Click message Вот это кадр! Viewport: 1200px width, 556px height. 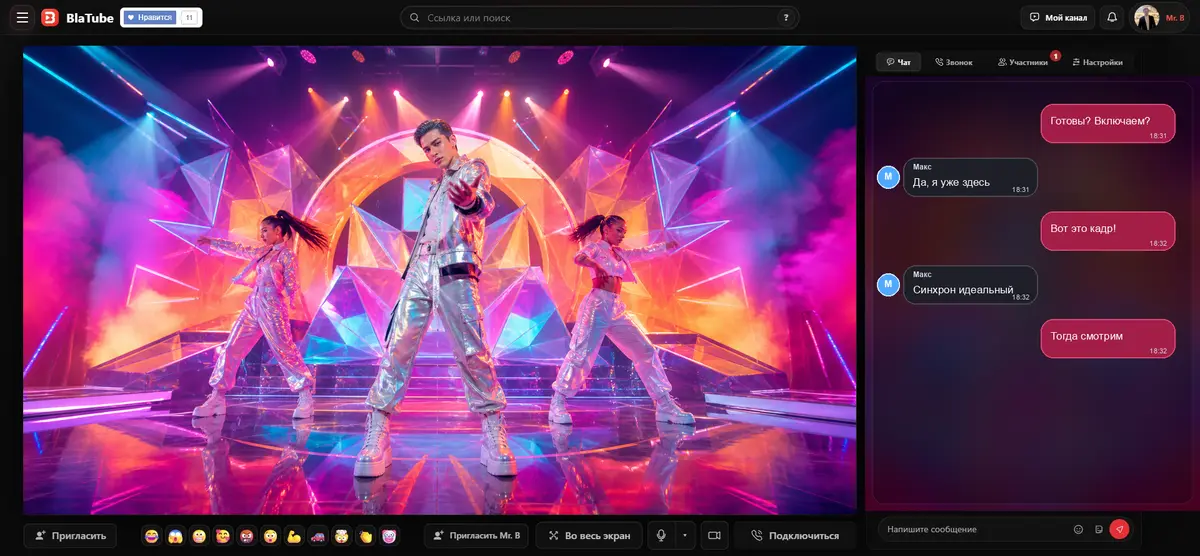[x=1107, y=231]
